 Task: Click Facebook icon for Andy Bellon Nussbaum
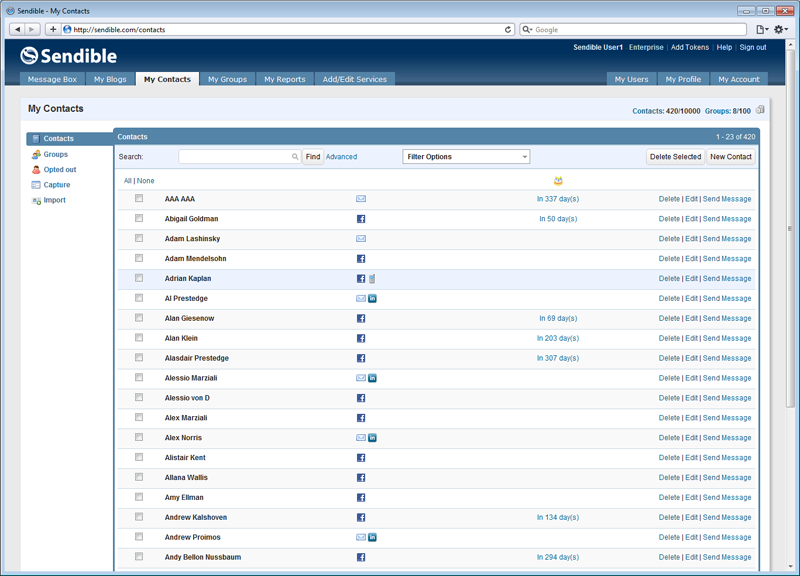(361, 557)
